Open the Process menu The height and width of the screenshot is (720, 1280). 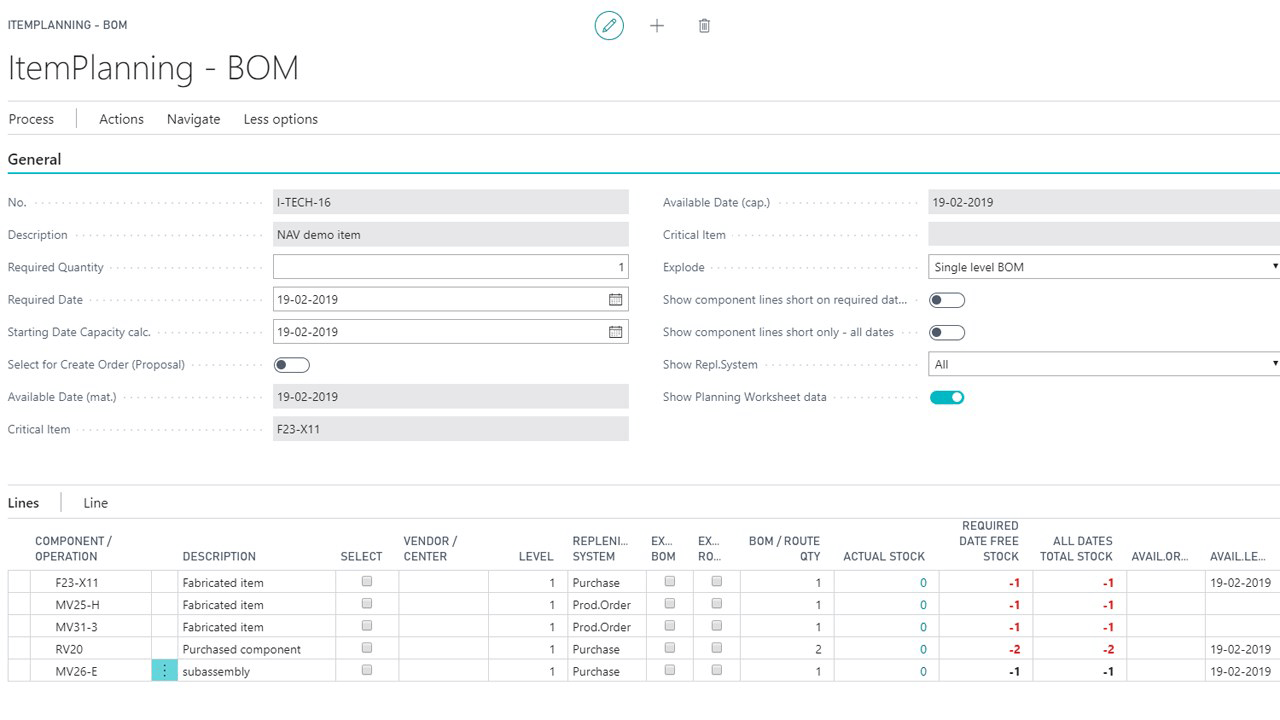(31, 119)
